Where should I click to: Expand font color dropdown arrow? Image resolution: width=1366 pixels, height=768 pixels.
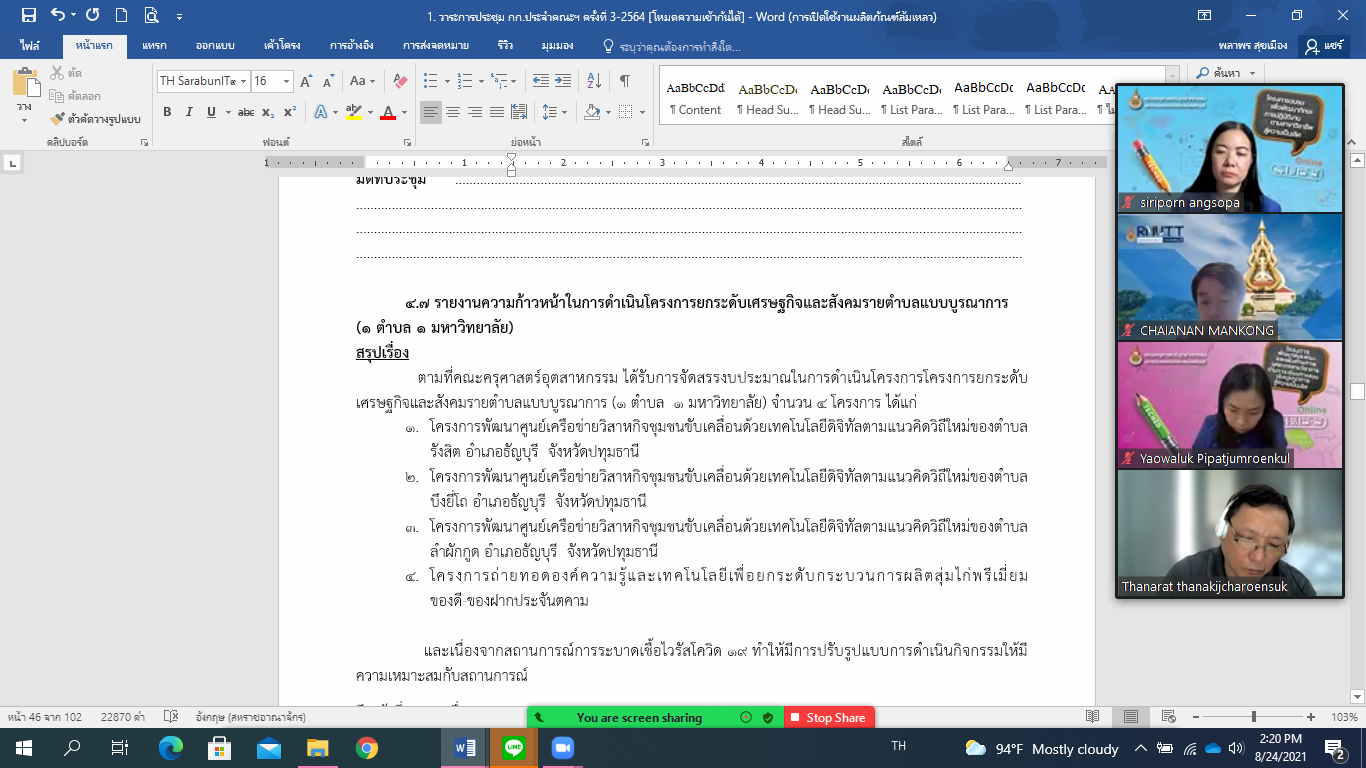click(404, 112)
